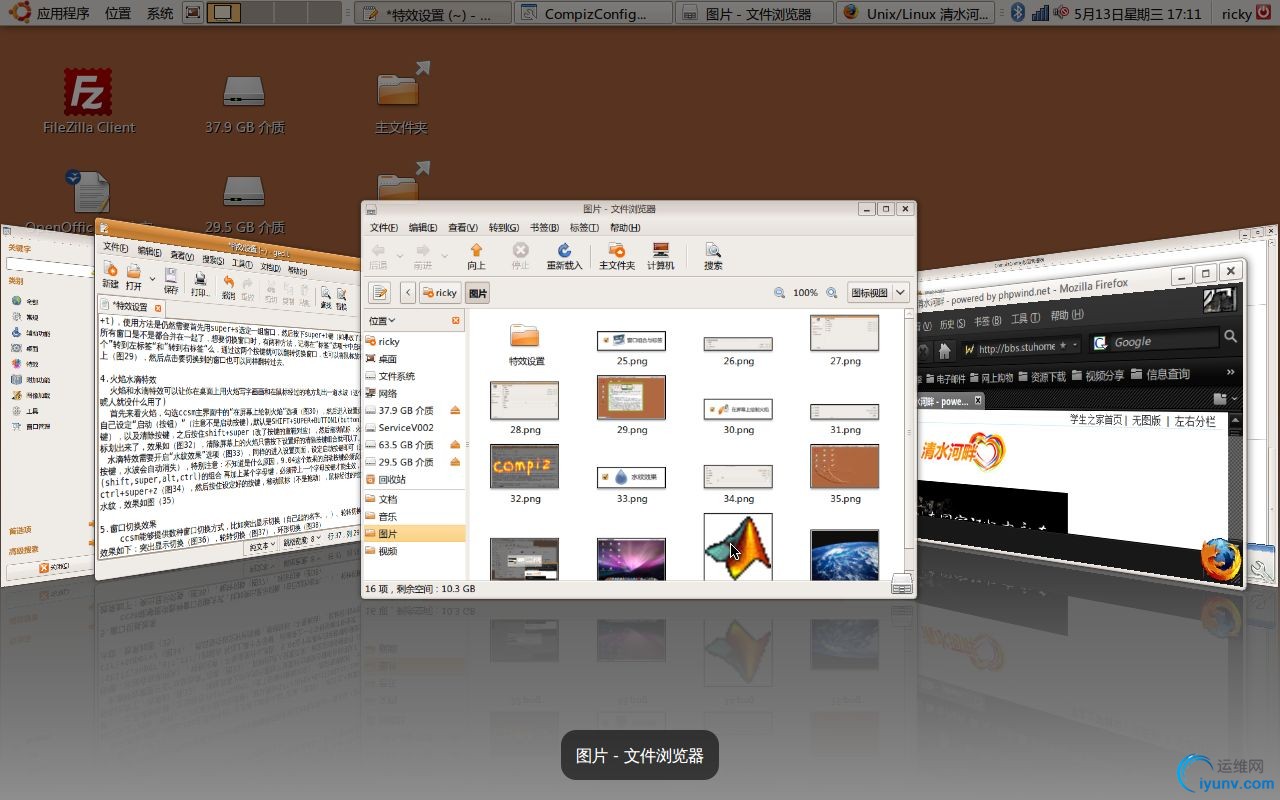Image resolution: width=1280 pixels, height=800 pixels.
Task: Open the 书签(B) menu in file browser
Action: pyautogui.click(x=545, y=228)
